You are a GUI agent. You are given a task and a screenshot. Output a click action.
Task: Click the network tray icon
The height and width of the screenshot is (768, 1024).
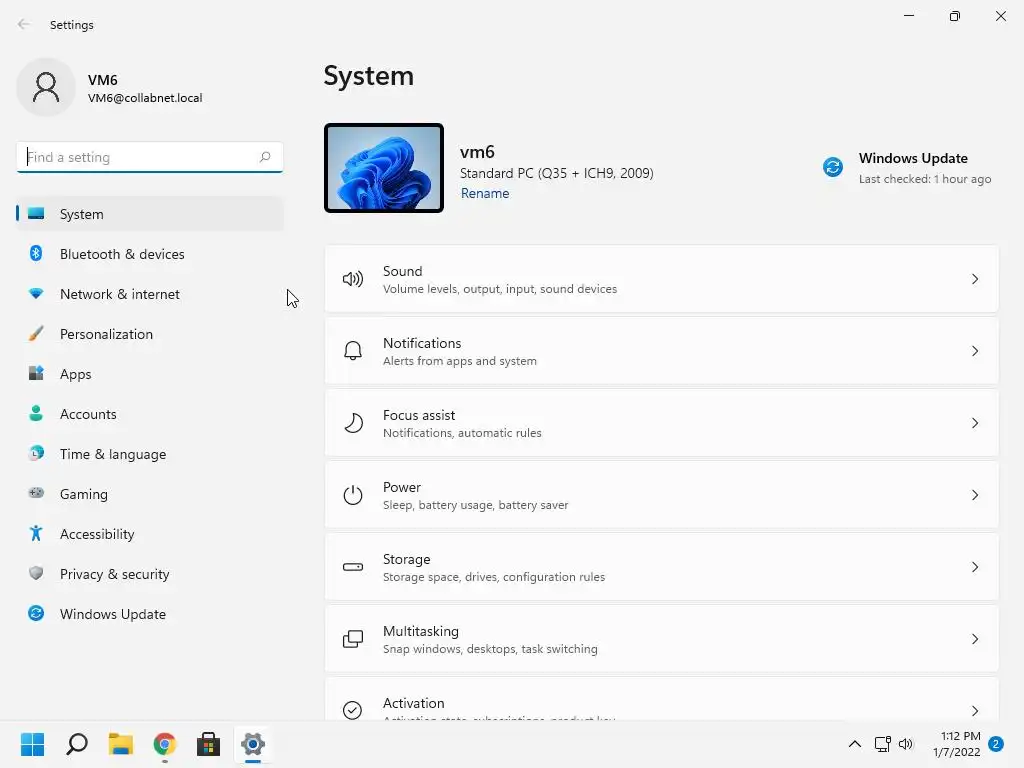pyautogui.click(x=882, y=744)
